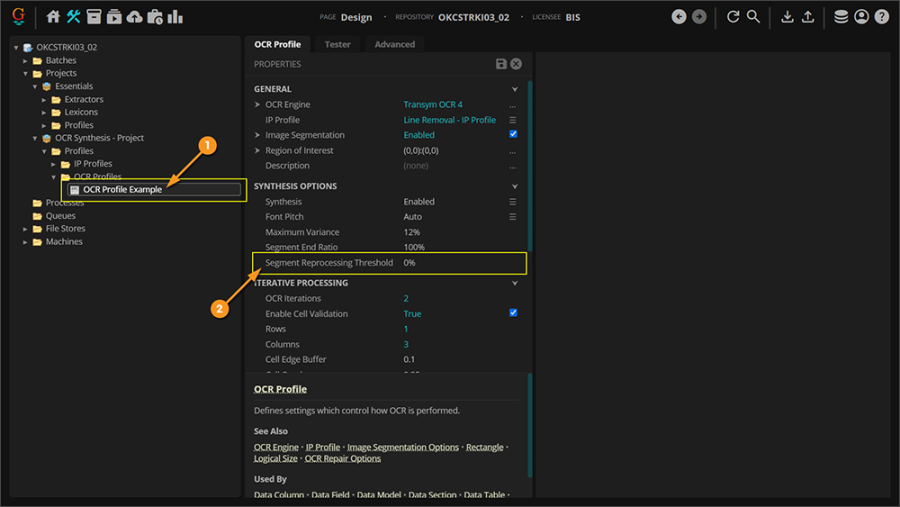The image size is (900, 507).
Task: Open the OCR Repair Options link
Action: pos(343,458)
